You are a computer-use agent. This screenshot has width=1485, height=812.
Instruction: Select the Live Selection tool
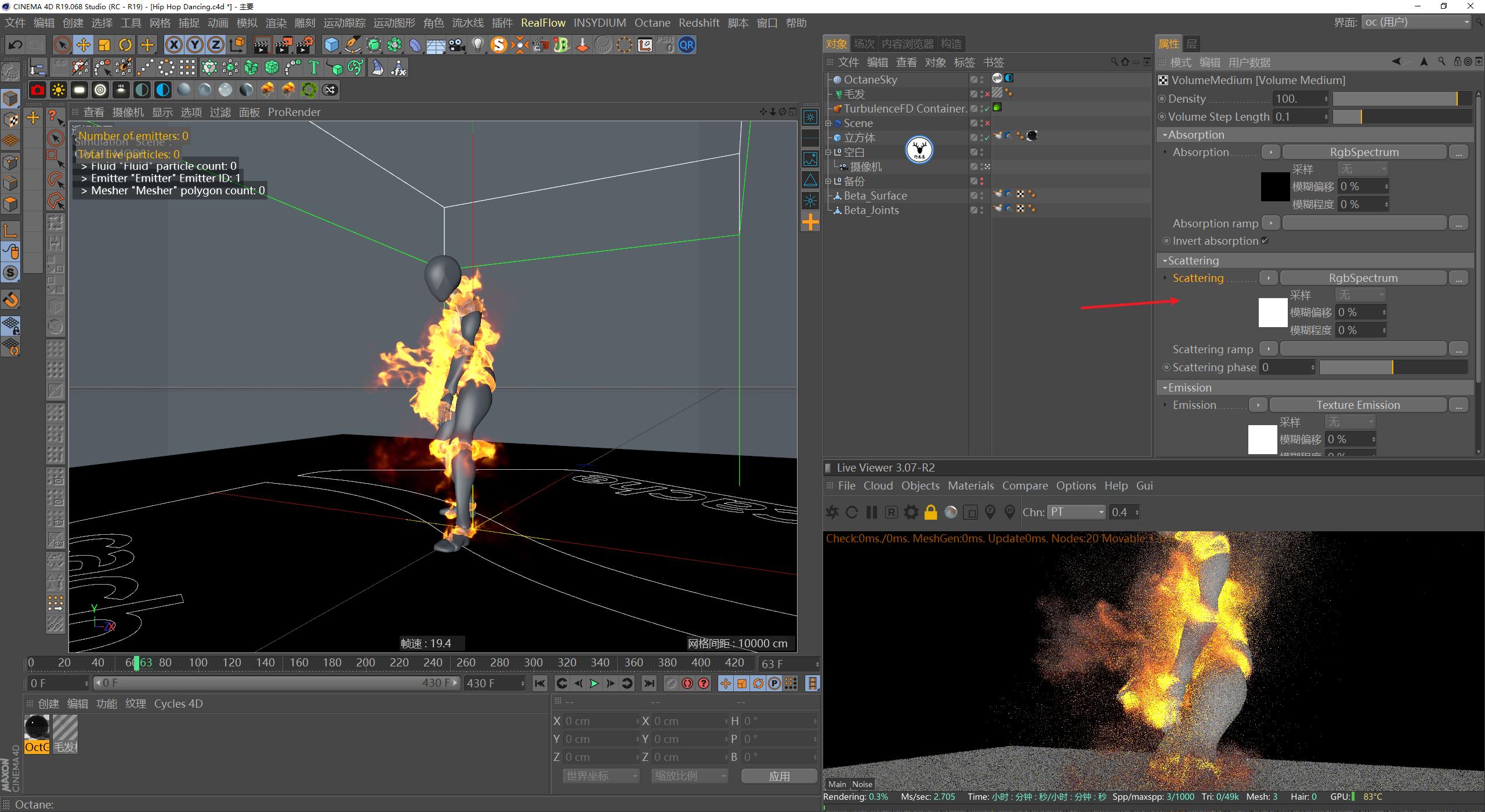coord(61,45)
